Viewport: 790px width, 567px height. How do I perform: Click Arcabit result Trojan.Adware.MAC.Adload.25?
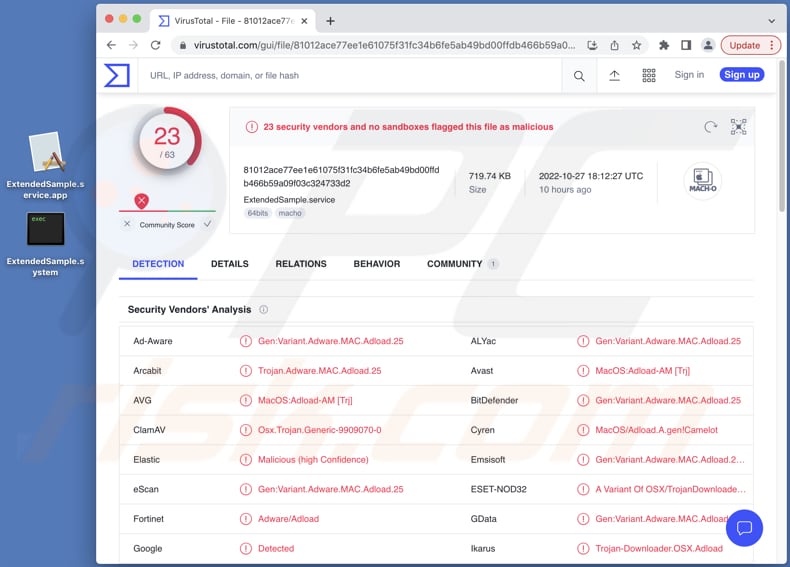tap(319, 371)
